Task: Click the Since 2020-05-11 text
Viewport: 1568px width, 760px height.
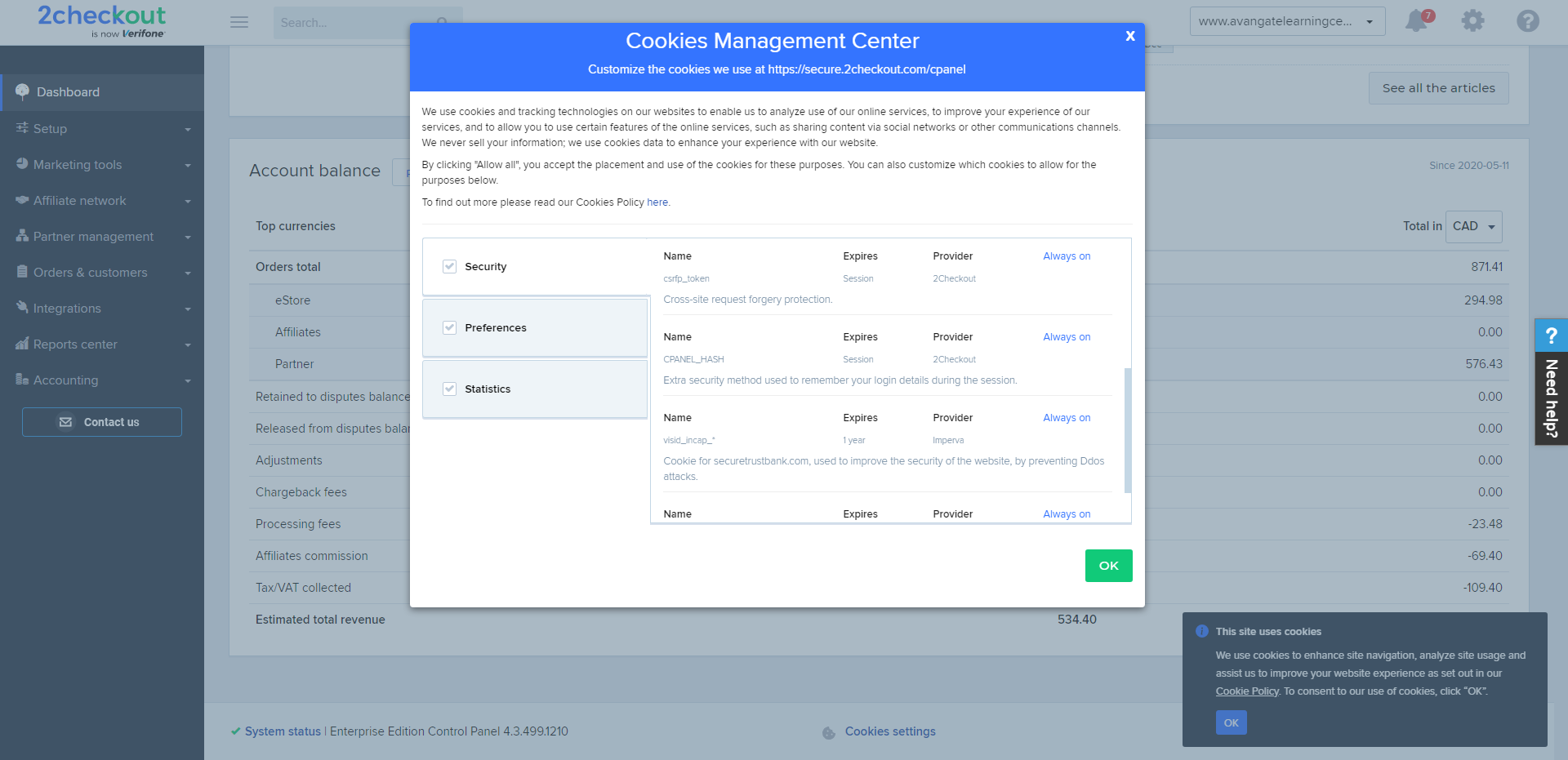Action: tap(1468, 166)
